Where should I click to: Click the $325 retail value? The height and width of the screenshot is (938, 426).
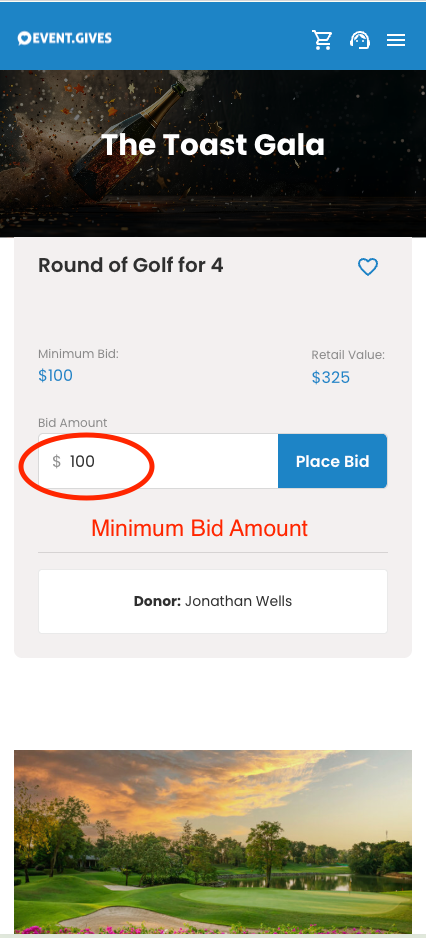[x=331, y=377]
